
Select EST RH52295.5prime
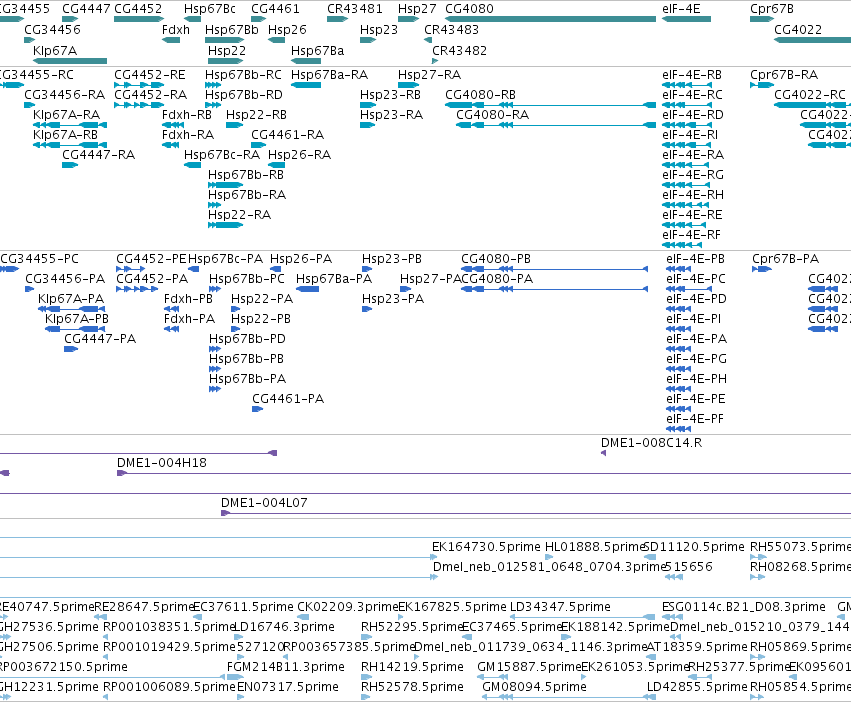point(411,627)
